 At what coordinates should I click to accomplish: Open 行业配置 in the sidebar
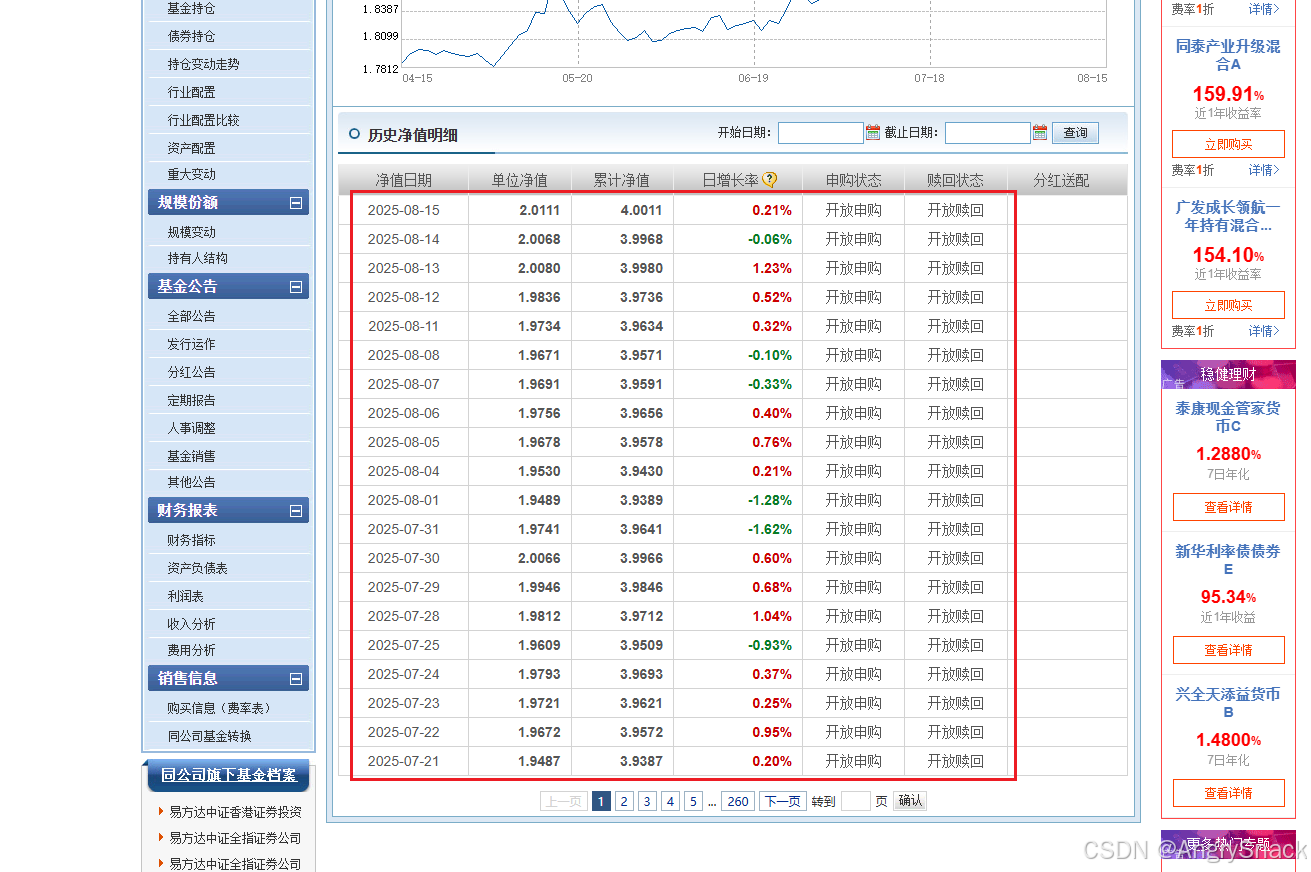pyautogui.click(x=191, y=92)
